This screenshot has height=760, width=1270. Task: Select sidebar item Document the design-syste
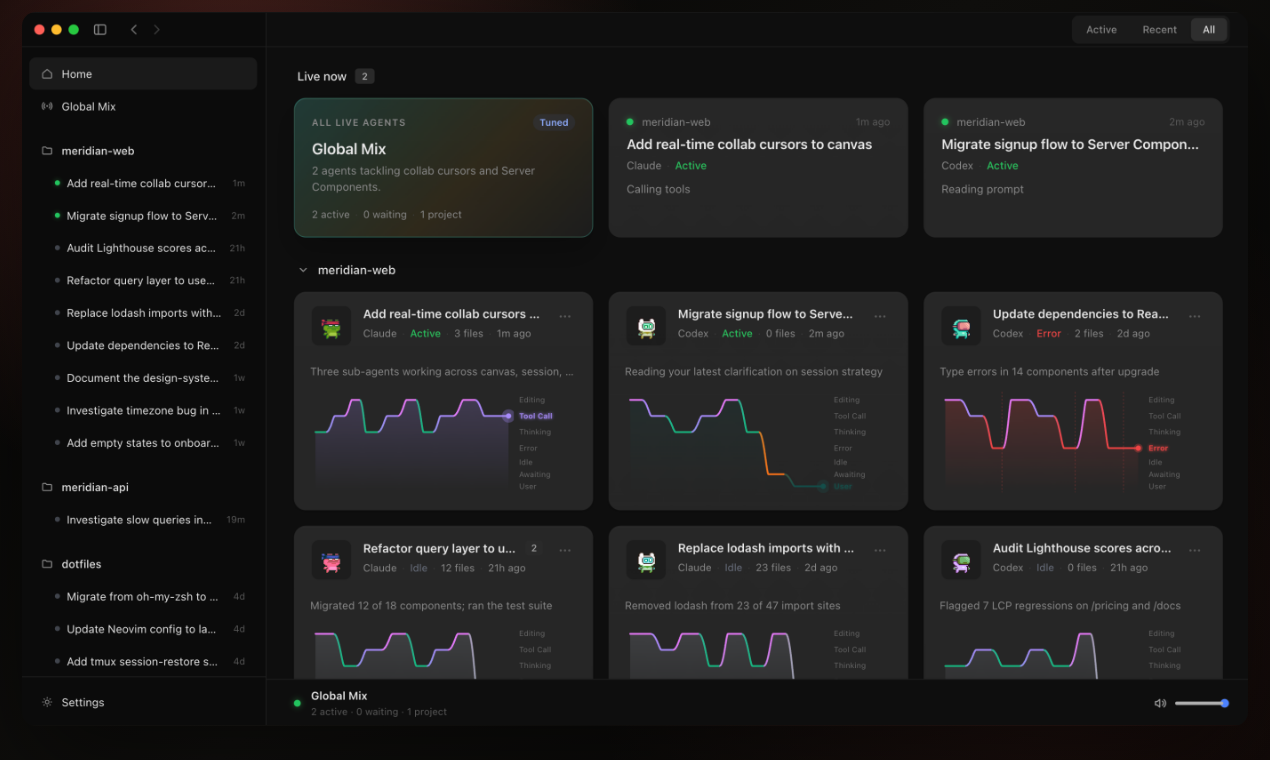pyautogui.click(x=143, y=378)
